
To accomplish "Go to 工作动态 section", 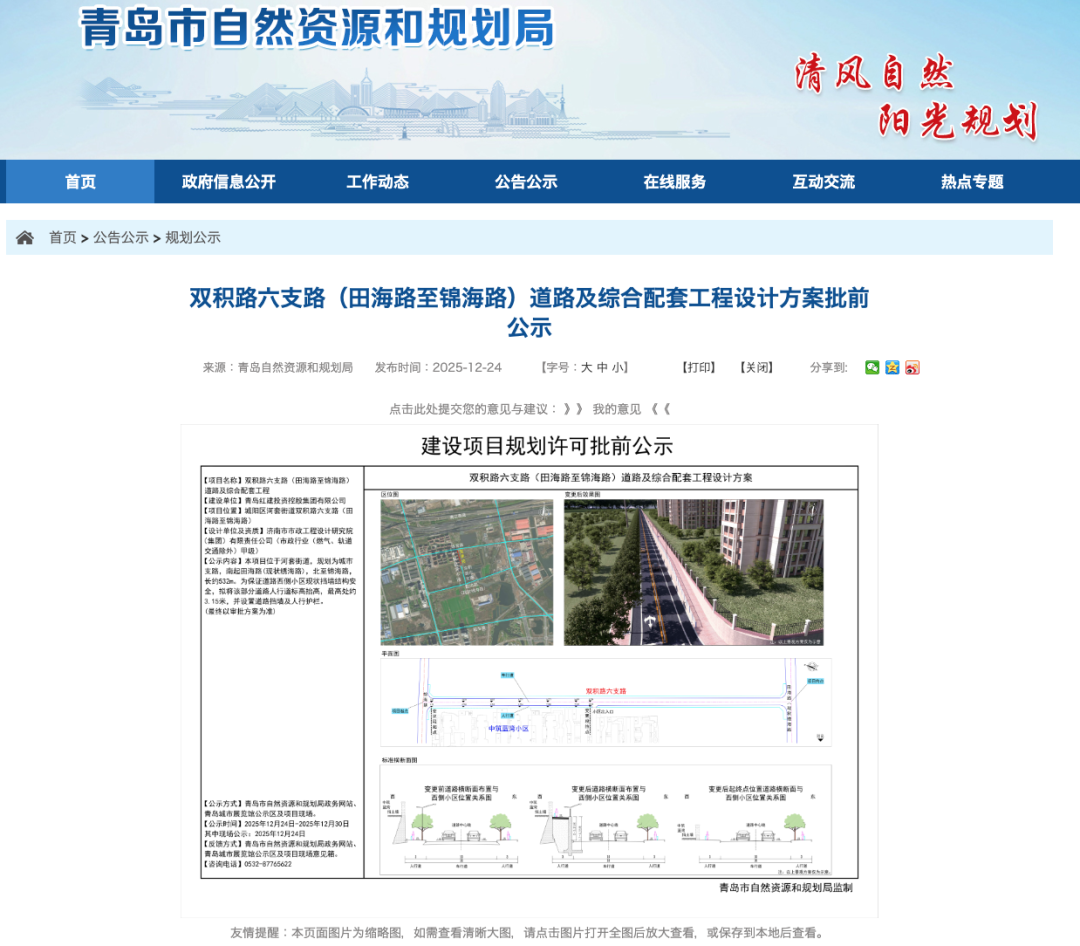I will point(377,182).
